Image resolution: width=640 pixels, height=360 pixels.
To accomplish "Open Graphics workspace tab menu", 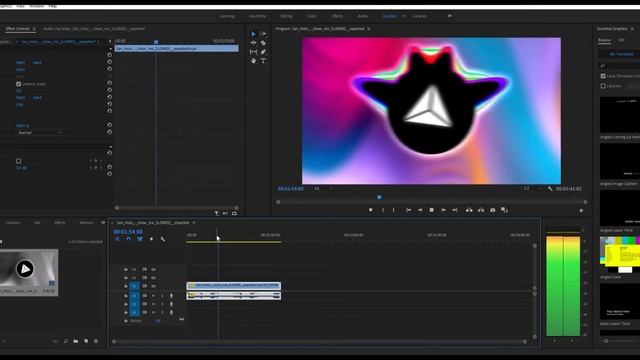I will point(403,16).
